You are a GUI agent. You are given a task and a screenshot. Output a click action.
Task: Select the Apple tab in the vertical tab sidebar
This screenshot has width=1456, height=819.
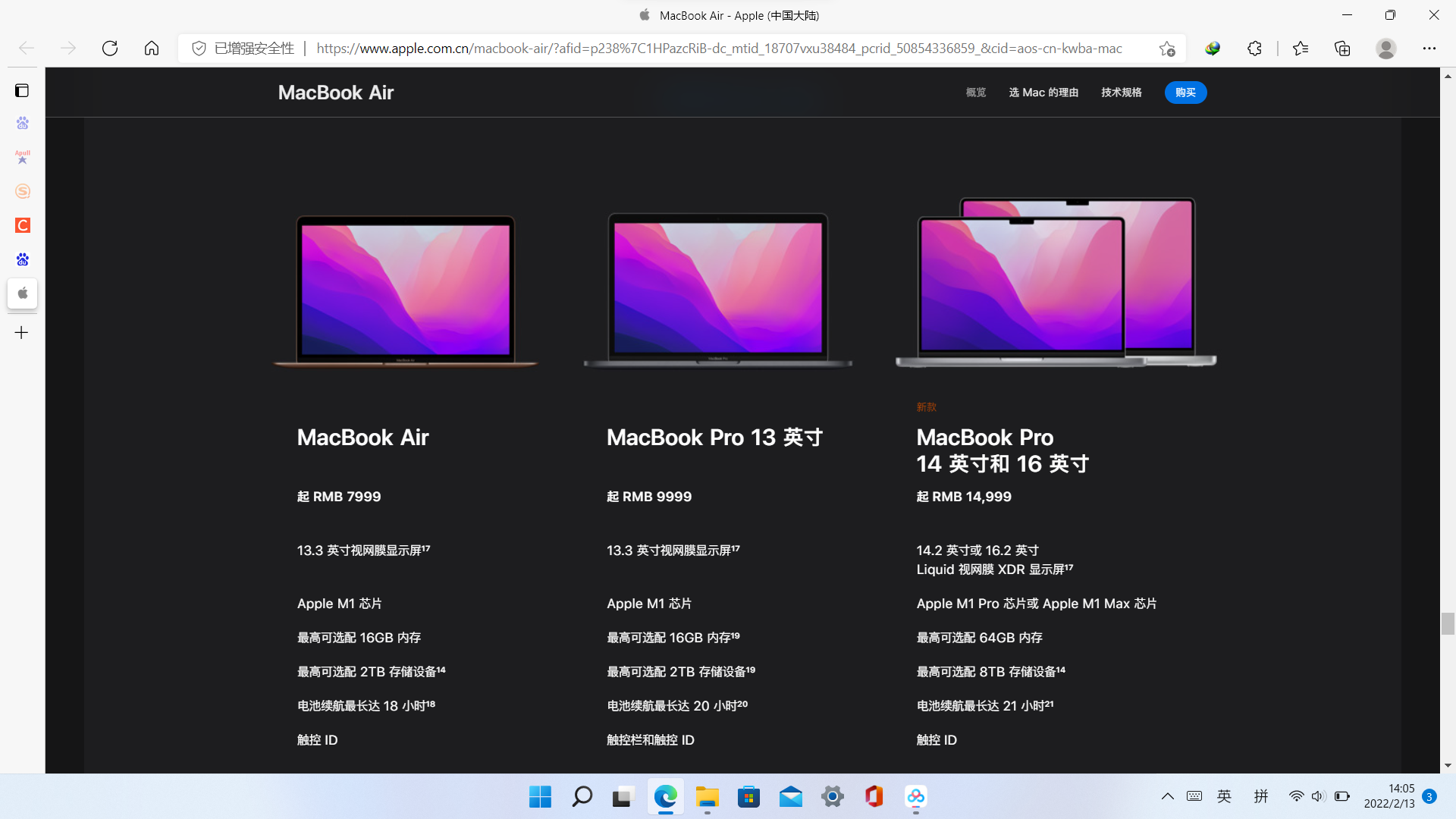coord(22,293)
